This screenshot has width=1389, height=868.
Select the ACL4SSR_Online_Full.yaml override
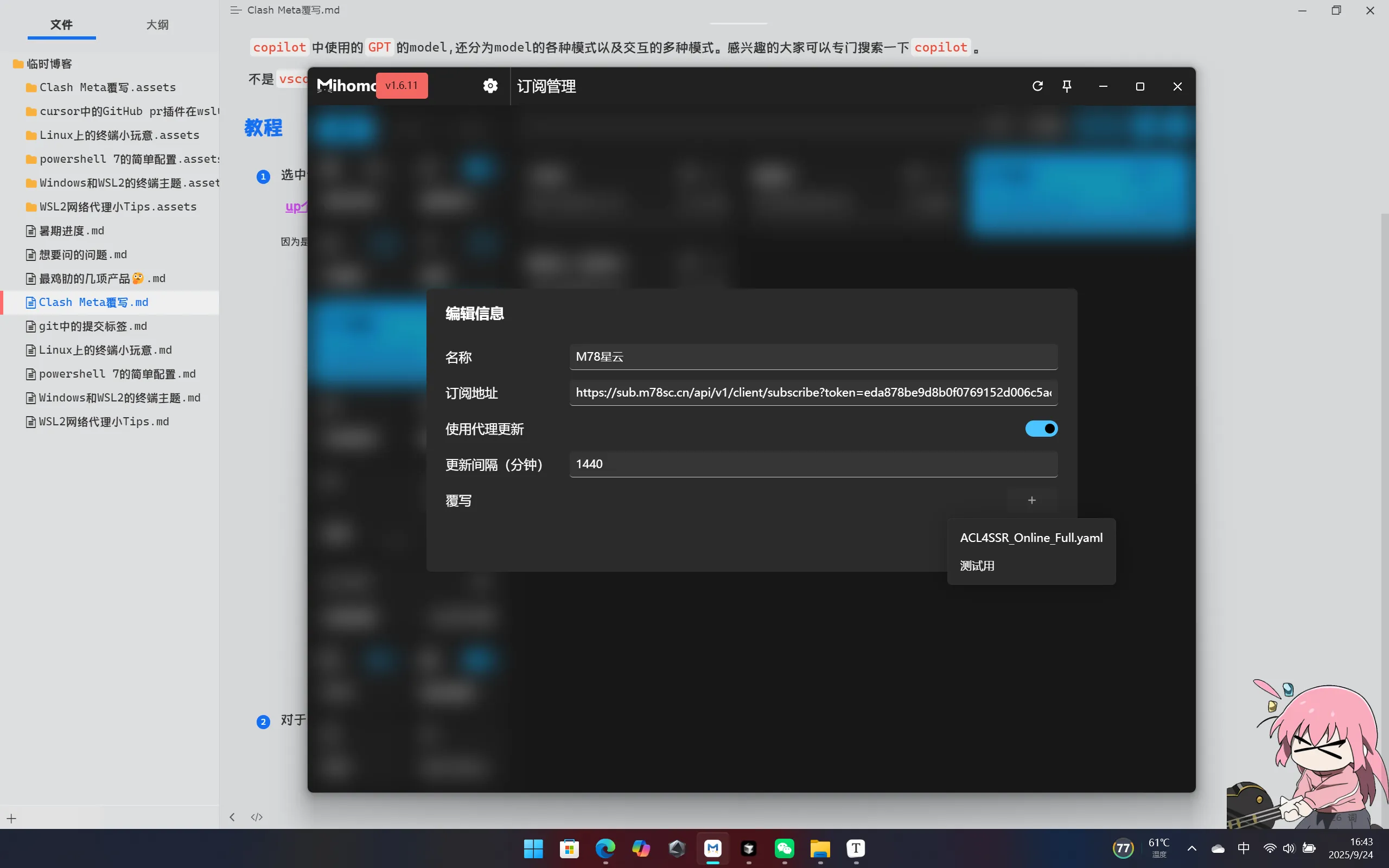click(1031, 537)
